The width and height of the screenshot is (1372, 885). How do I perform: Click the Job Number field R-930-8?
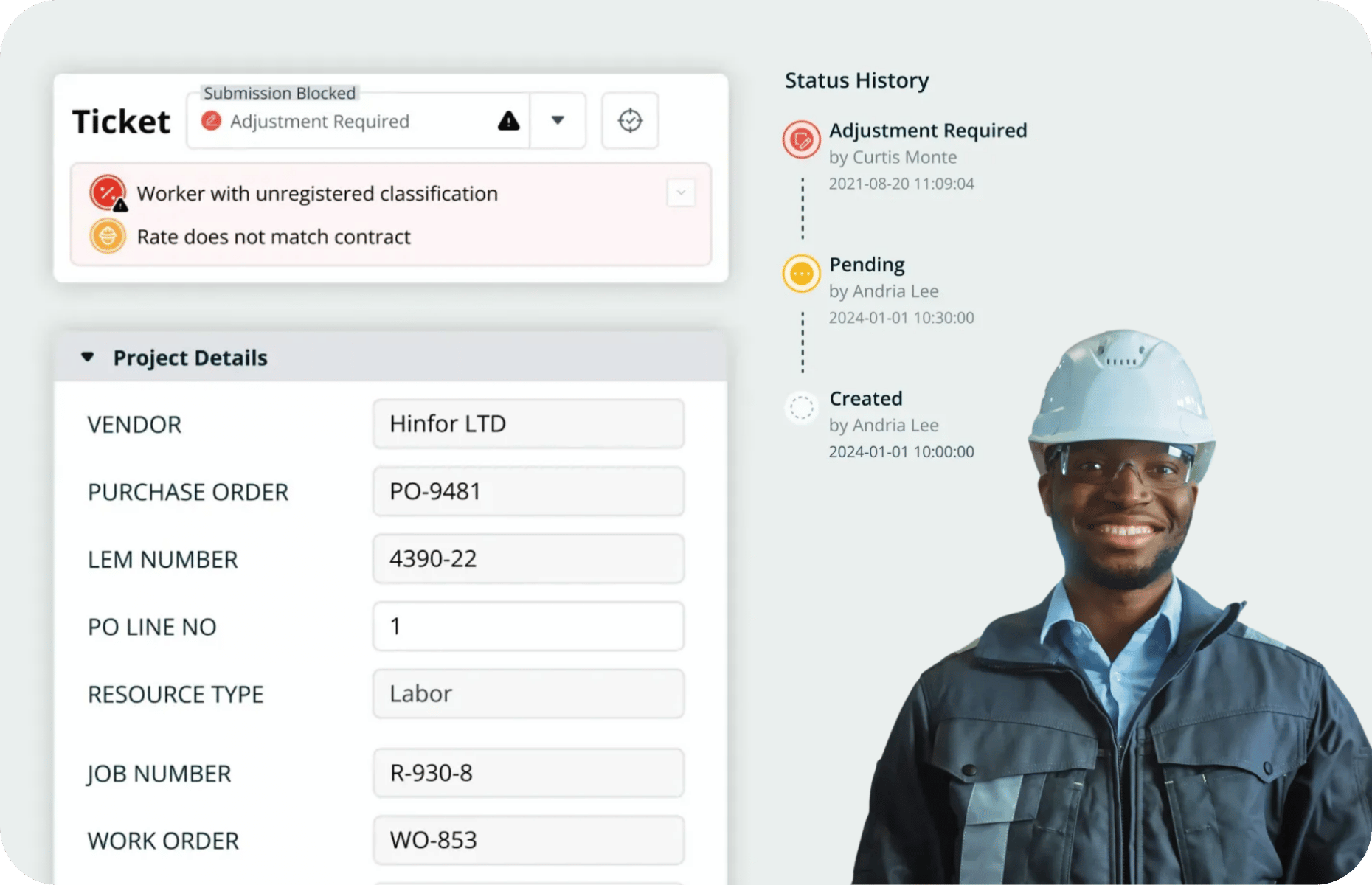[528, 773]
